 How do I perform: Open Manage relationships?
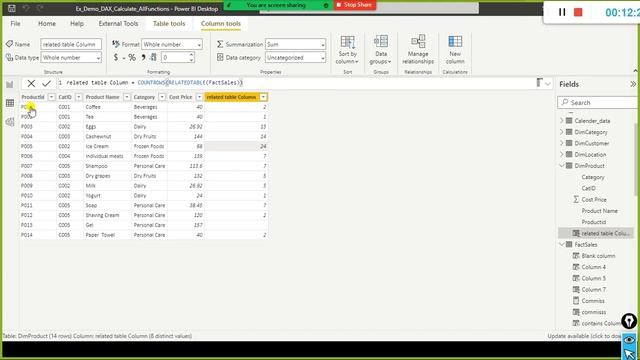click(418, 50)
